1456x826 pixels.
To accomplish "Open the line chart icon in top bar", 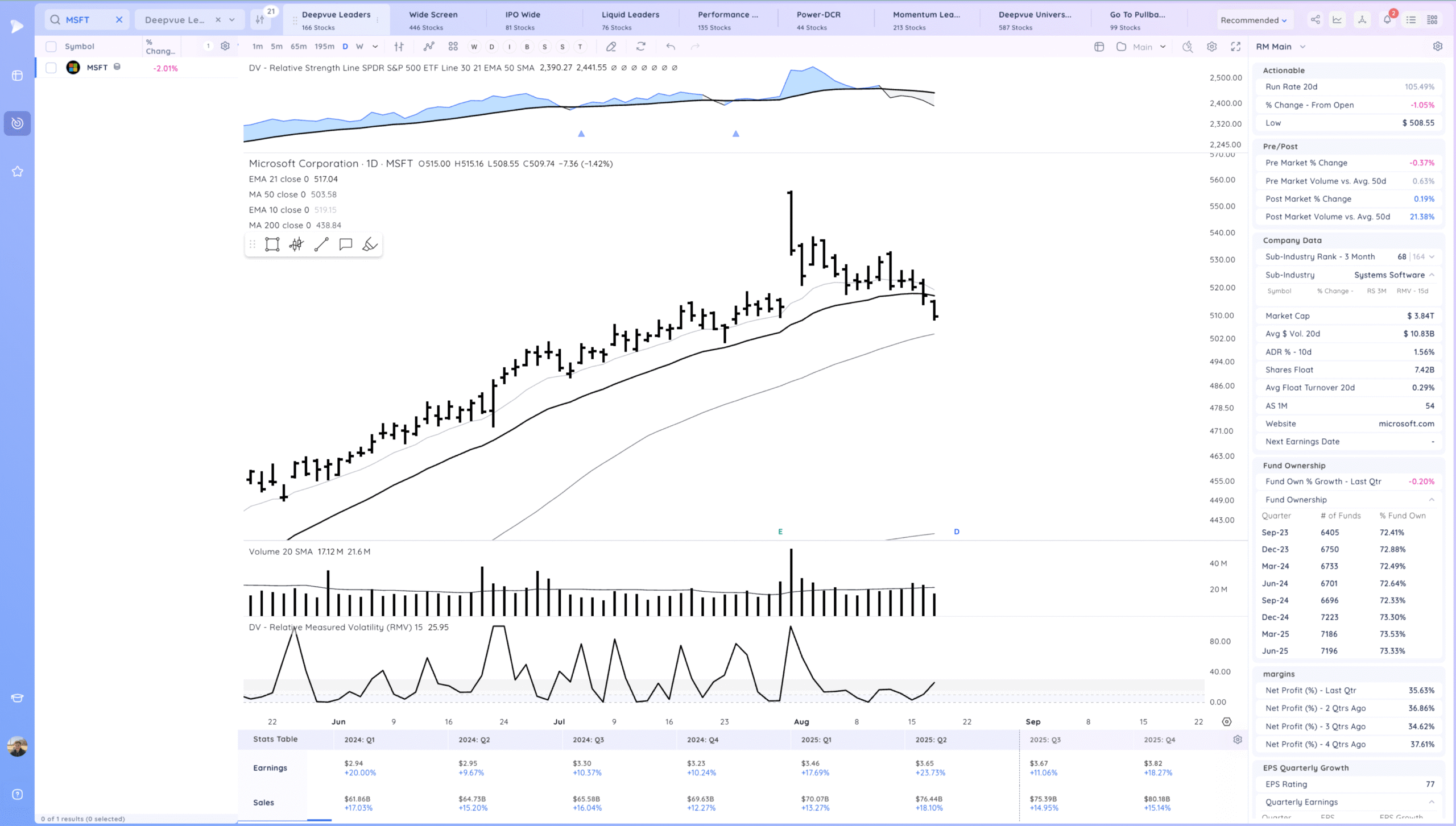I will point(1337,20).
